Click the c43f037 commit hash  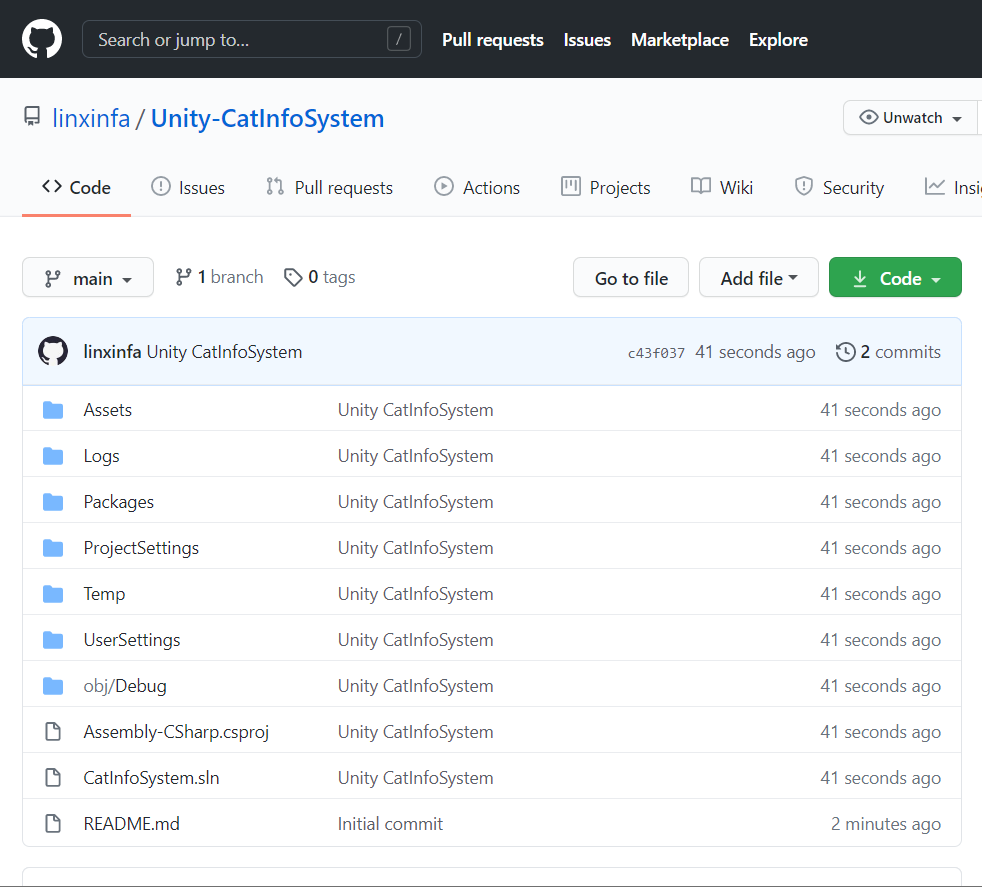656,353
